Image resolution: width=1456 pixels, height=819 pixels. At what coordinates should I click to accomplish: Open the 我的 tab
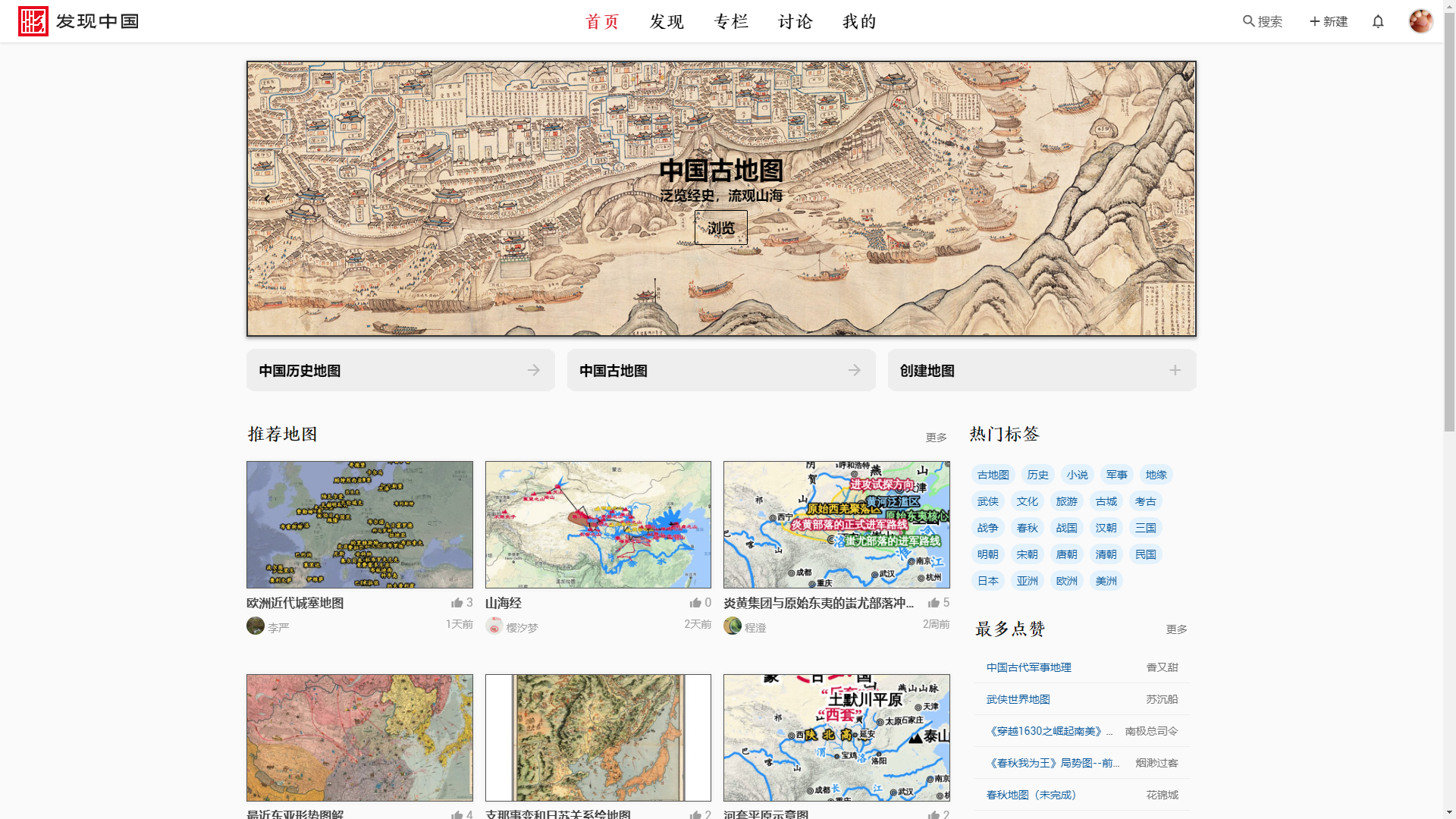point(860,21)
